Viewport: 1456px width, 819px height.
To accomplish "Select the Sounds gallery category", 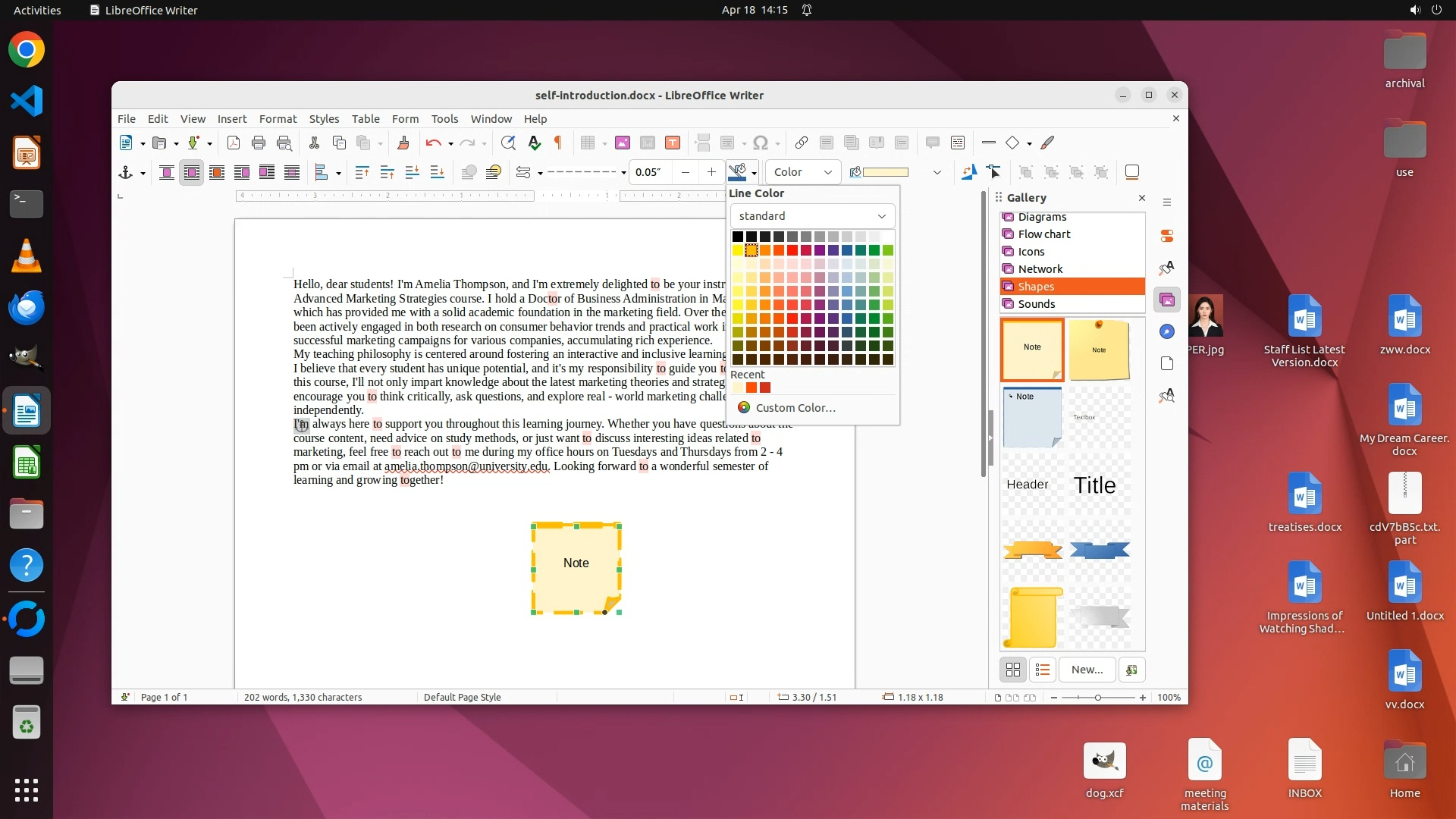I will 1036,304.
